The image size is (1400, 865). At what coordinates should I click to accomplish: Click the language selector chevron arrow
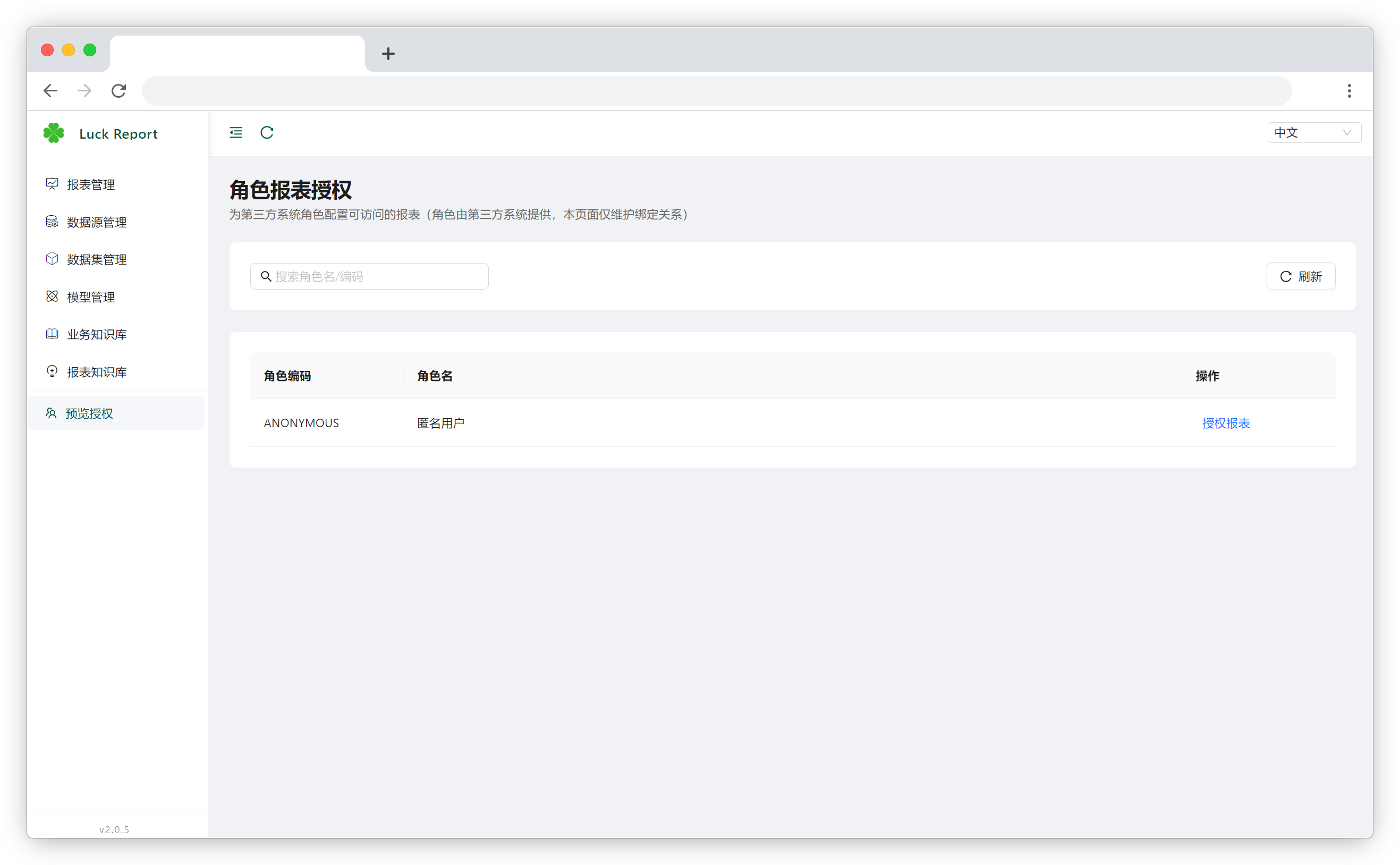click(1347, 133)
